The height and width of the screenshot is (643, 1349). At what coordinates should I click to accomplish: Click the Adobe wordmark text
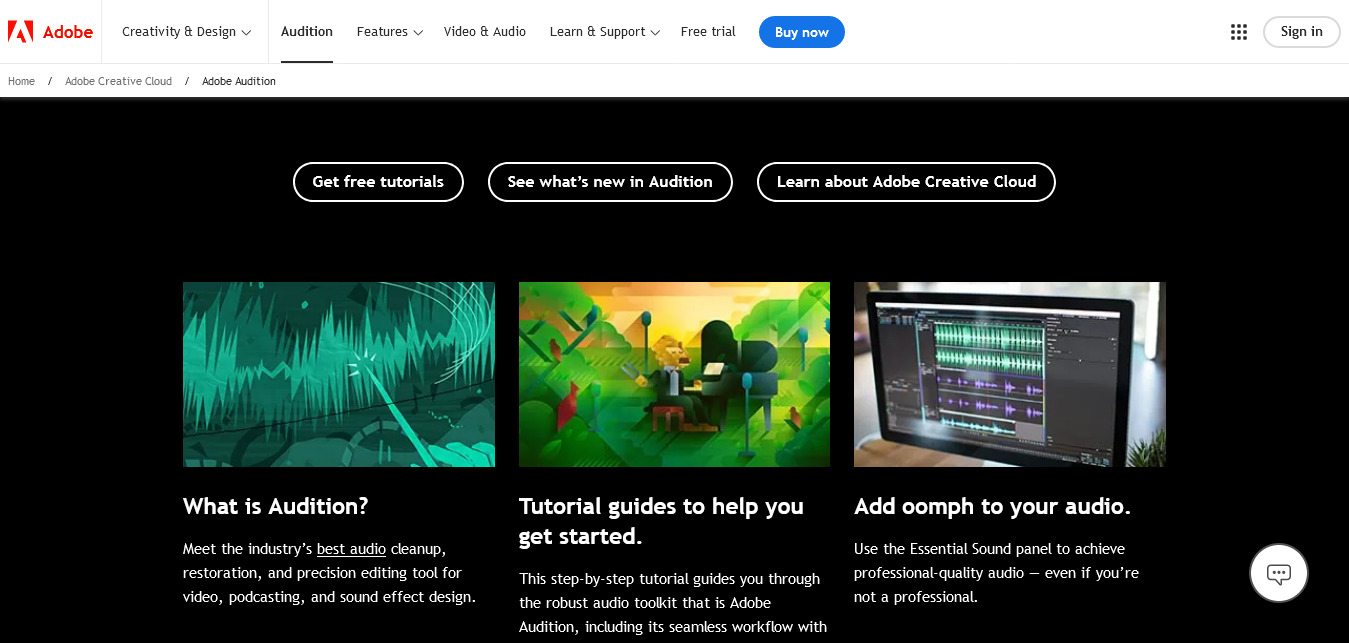click(x=68, y=32)
